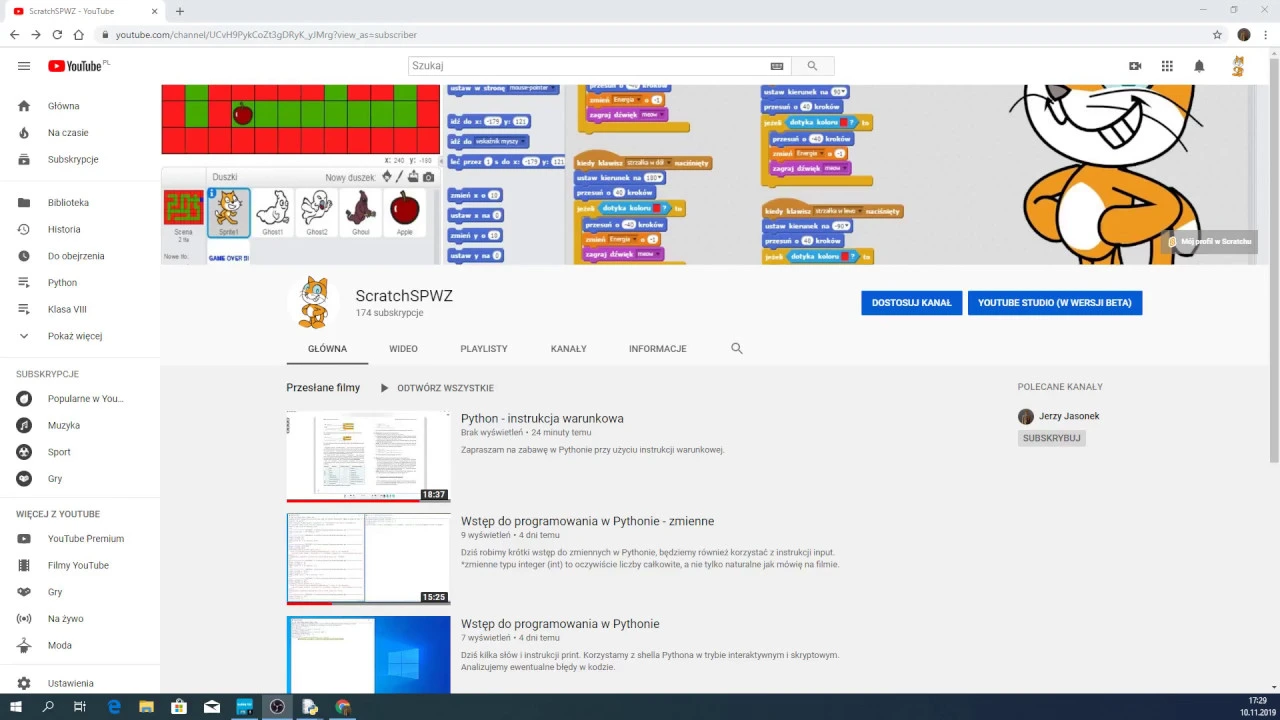Click the search magnifier button
The width and height of the screenshot is (1280, 720).
tap(812, 66)
